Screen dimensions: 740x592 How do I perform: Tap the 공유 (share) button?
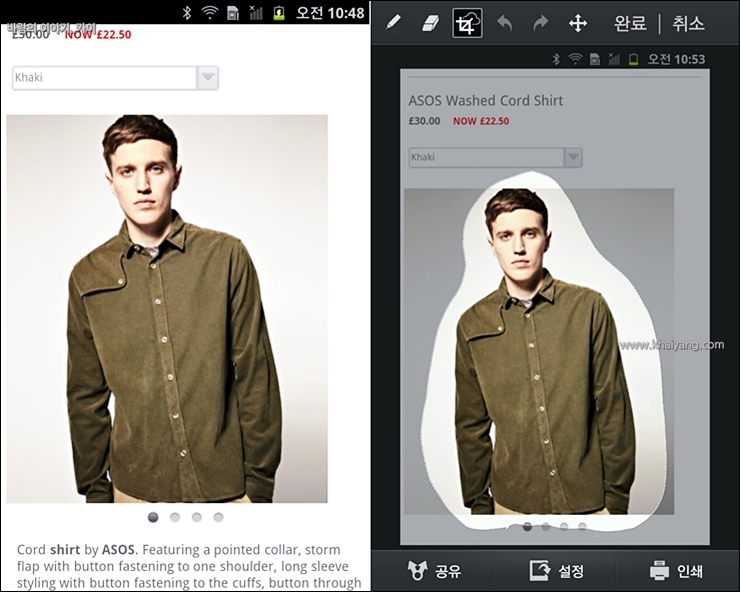pos(434,571)
